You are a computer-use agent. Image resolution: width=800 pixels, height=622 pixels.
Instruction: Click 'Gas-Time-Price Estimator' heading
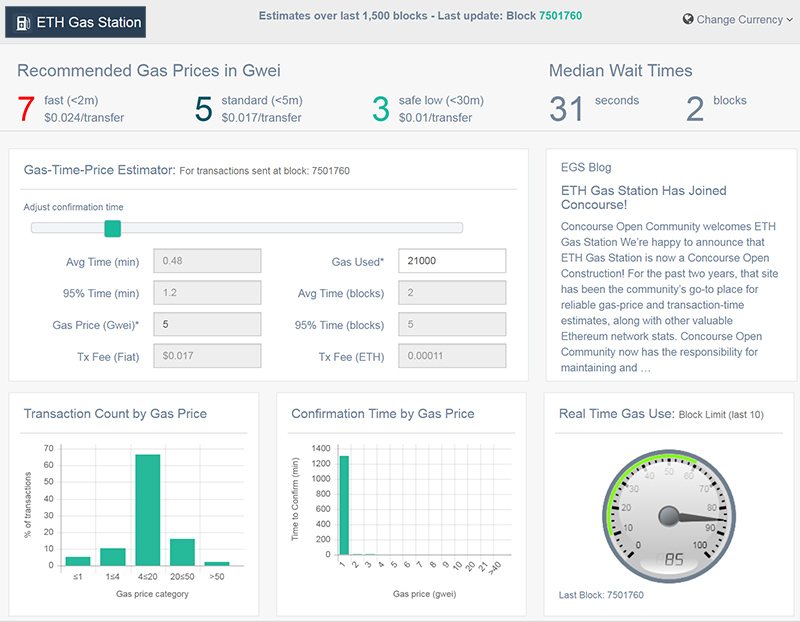[x=100, y=170]
